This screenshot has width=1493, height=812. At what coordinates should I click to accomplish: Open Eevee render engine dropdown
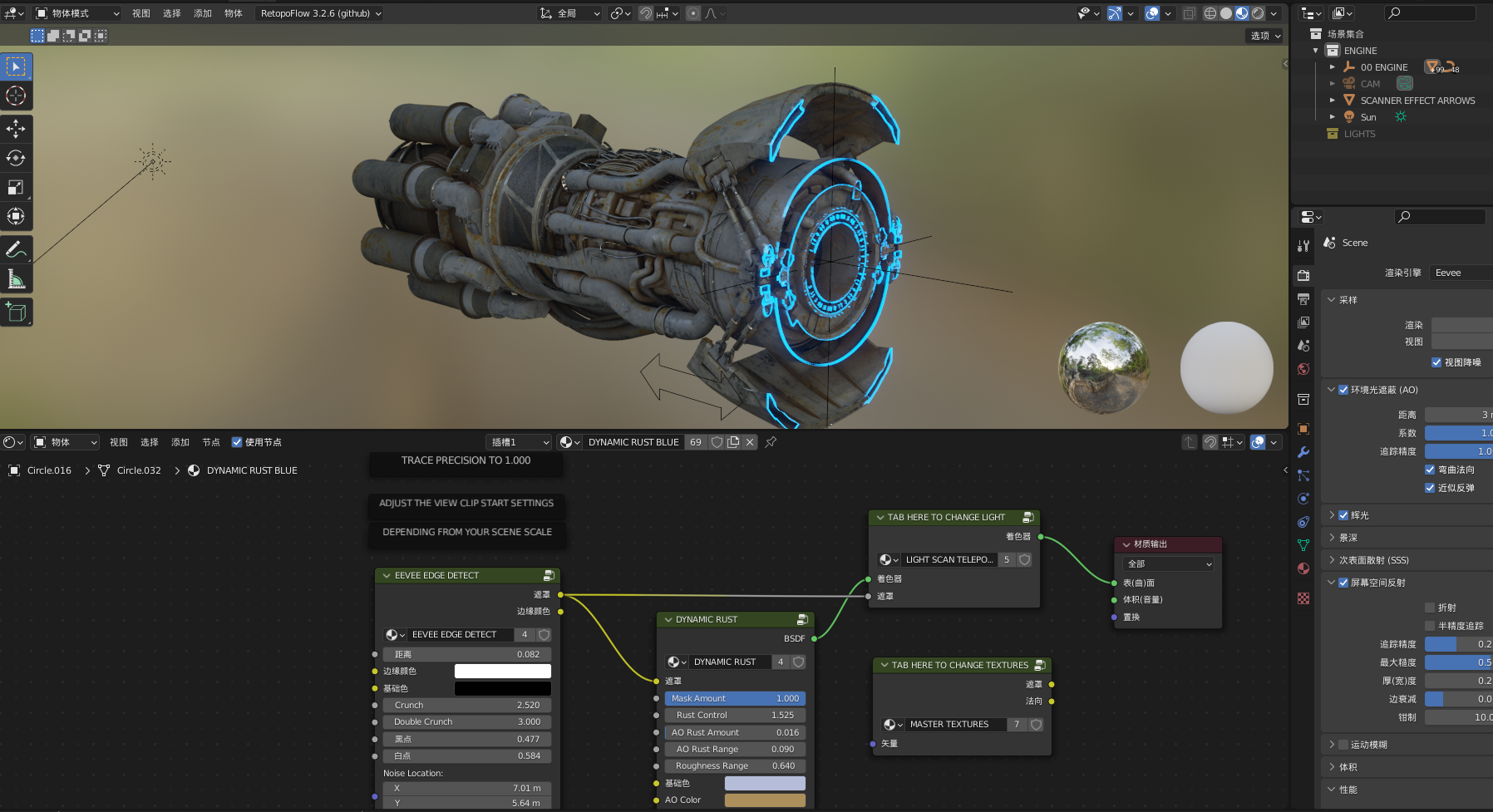tap(1461, 273)
